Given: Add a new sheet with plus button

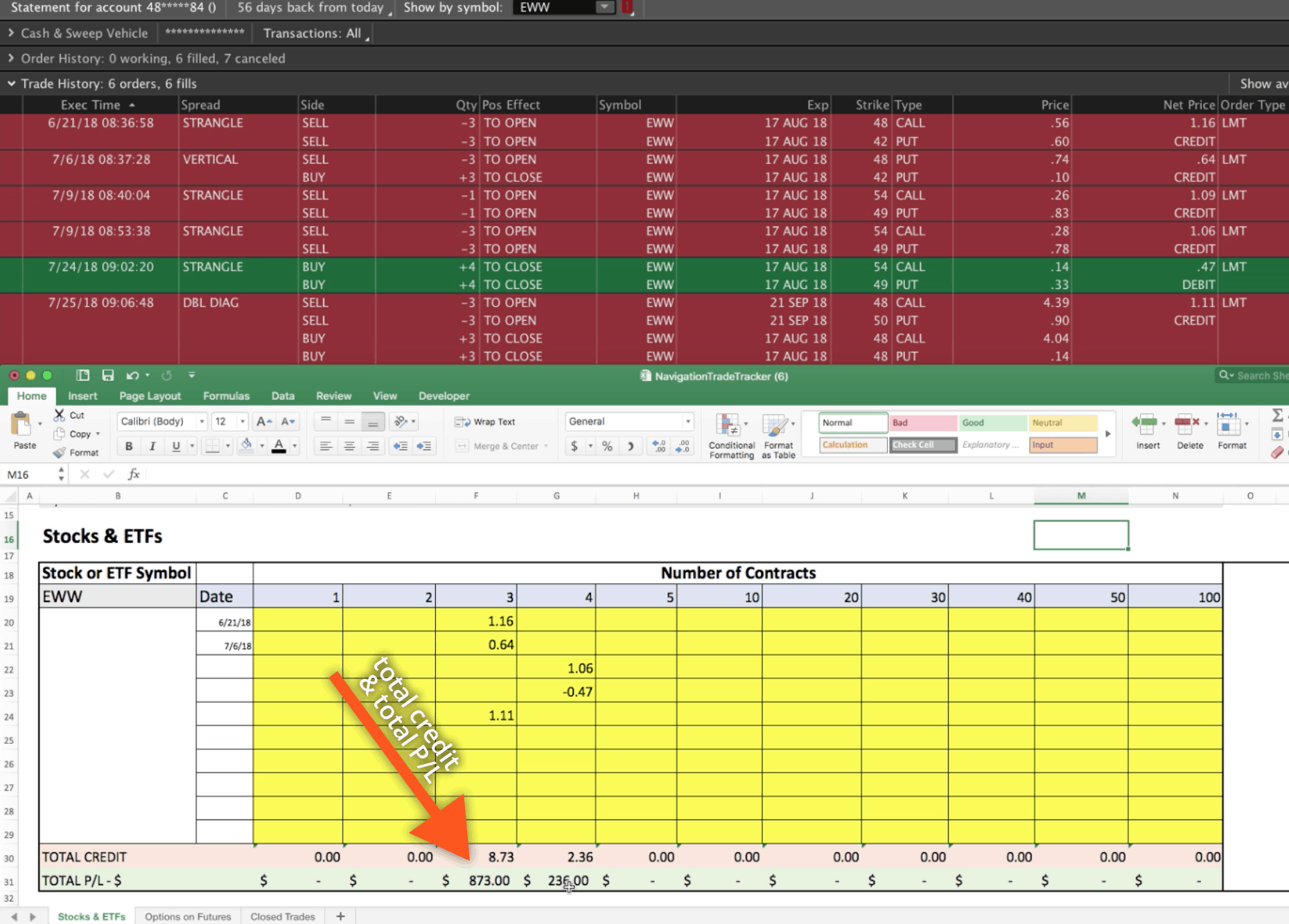Looking at the screenshot, I should coord(340,916).
